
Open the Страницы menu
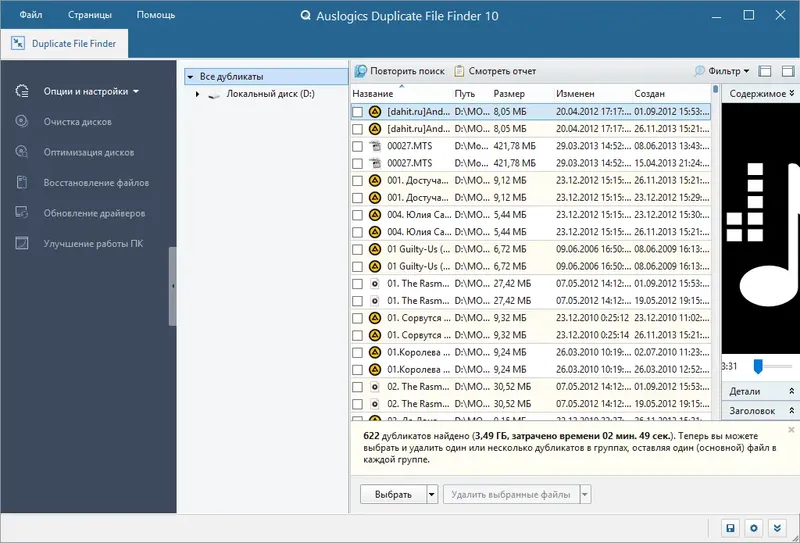click(90, 15)
